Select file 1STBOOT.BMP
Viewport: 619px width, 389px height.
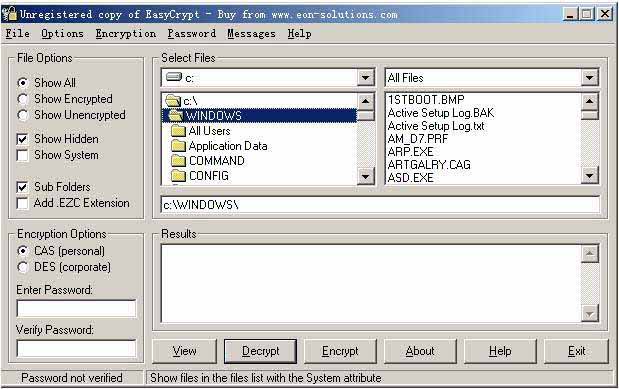(426, 100)
